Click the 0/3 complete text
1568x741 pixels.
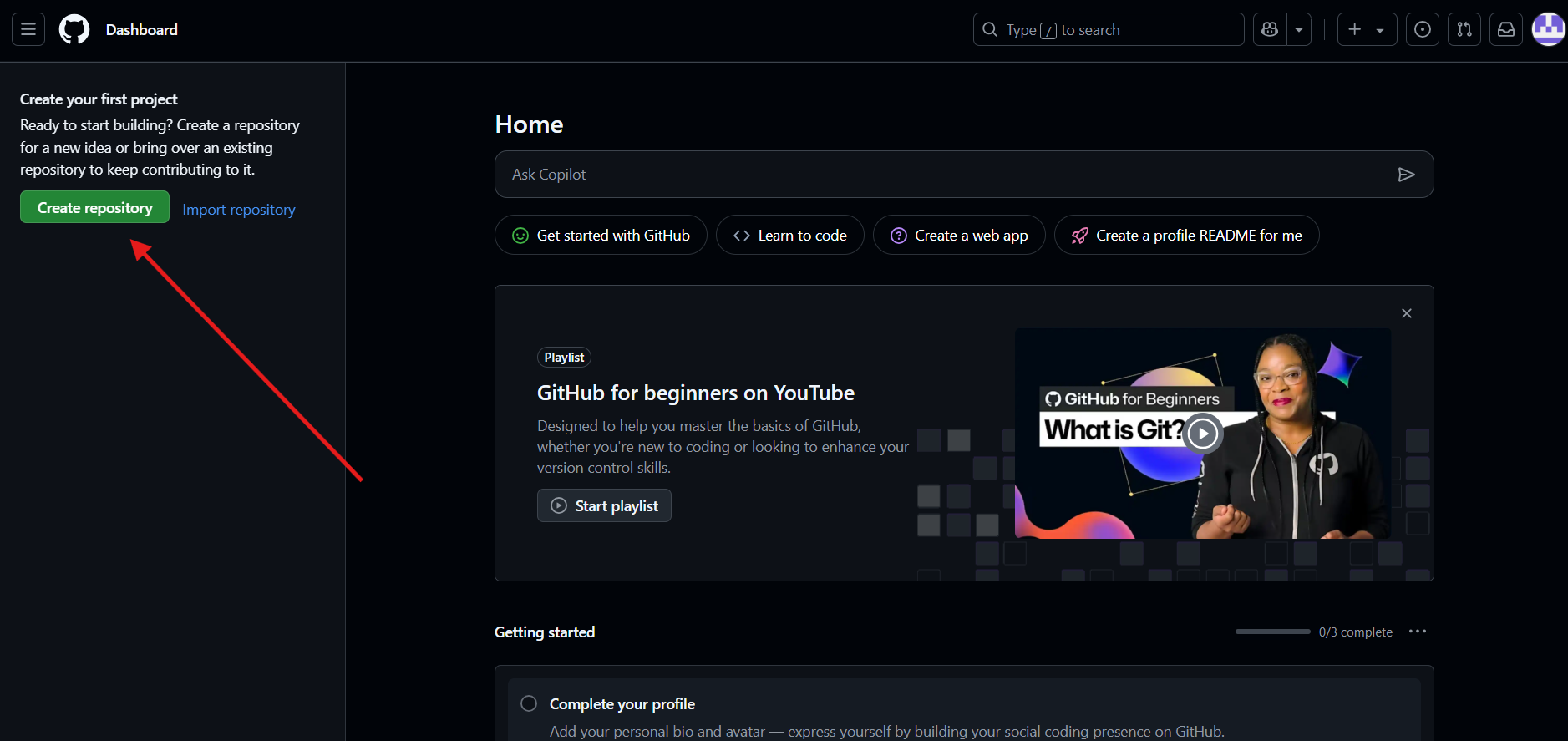click(x=1356, y=632)
